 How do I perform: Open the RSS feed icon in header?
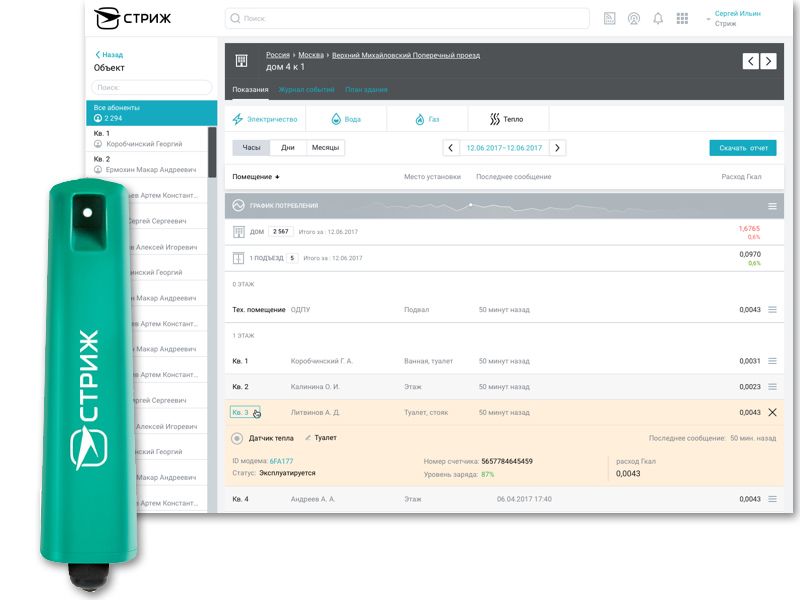tap(609, 18)
